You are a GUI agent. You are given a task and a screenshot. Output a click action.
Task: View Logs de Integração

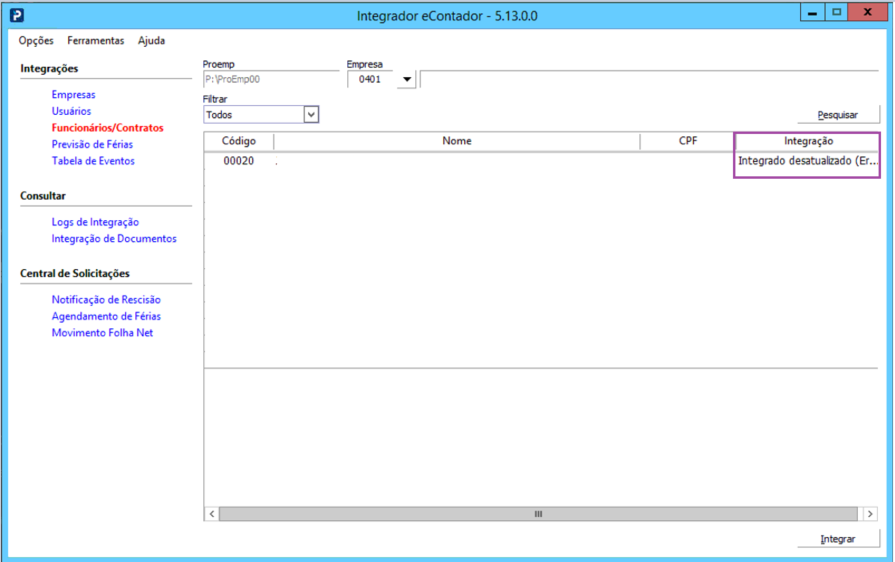point(95,222)
